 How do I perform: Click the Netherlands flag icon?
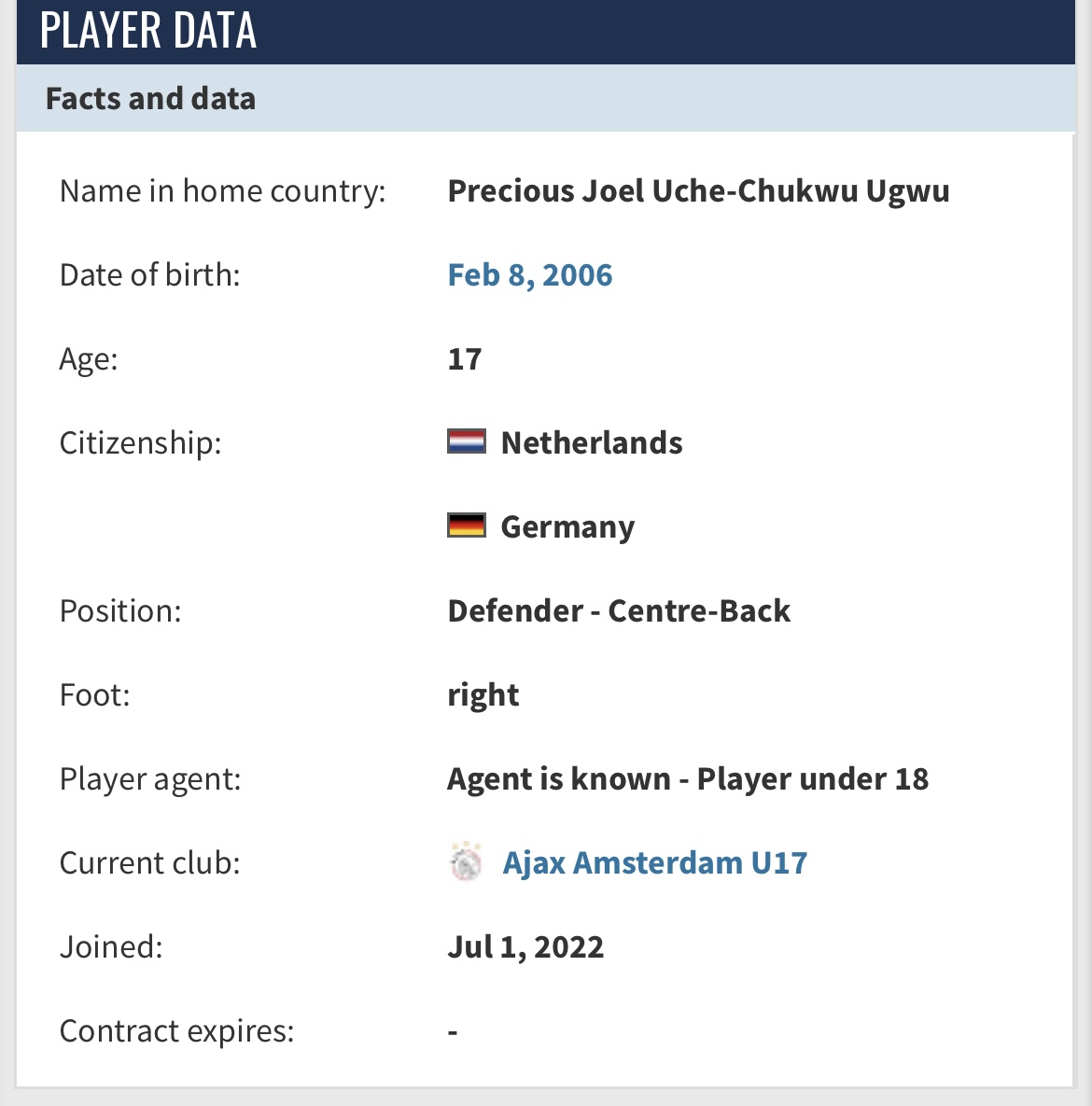coord(467,441)
